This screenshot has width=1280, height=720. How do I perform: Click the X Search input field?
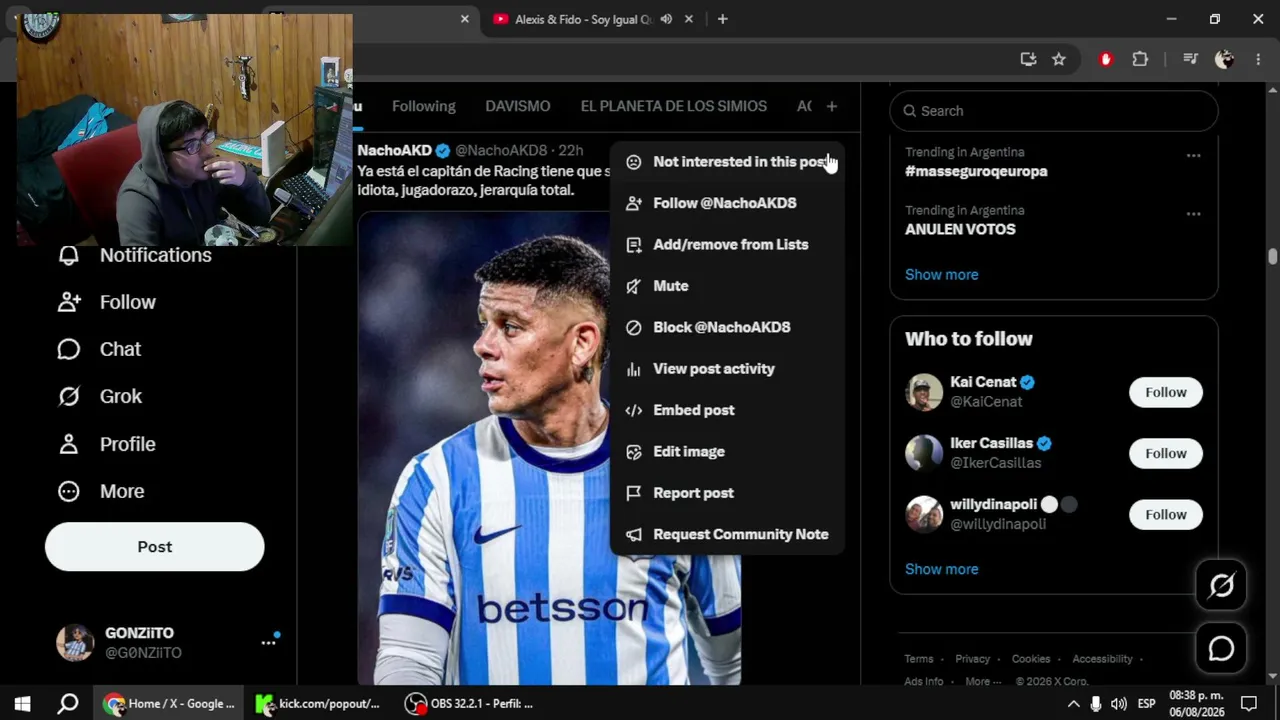click(1054, 111)
